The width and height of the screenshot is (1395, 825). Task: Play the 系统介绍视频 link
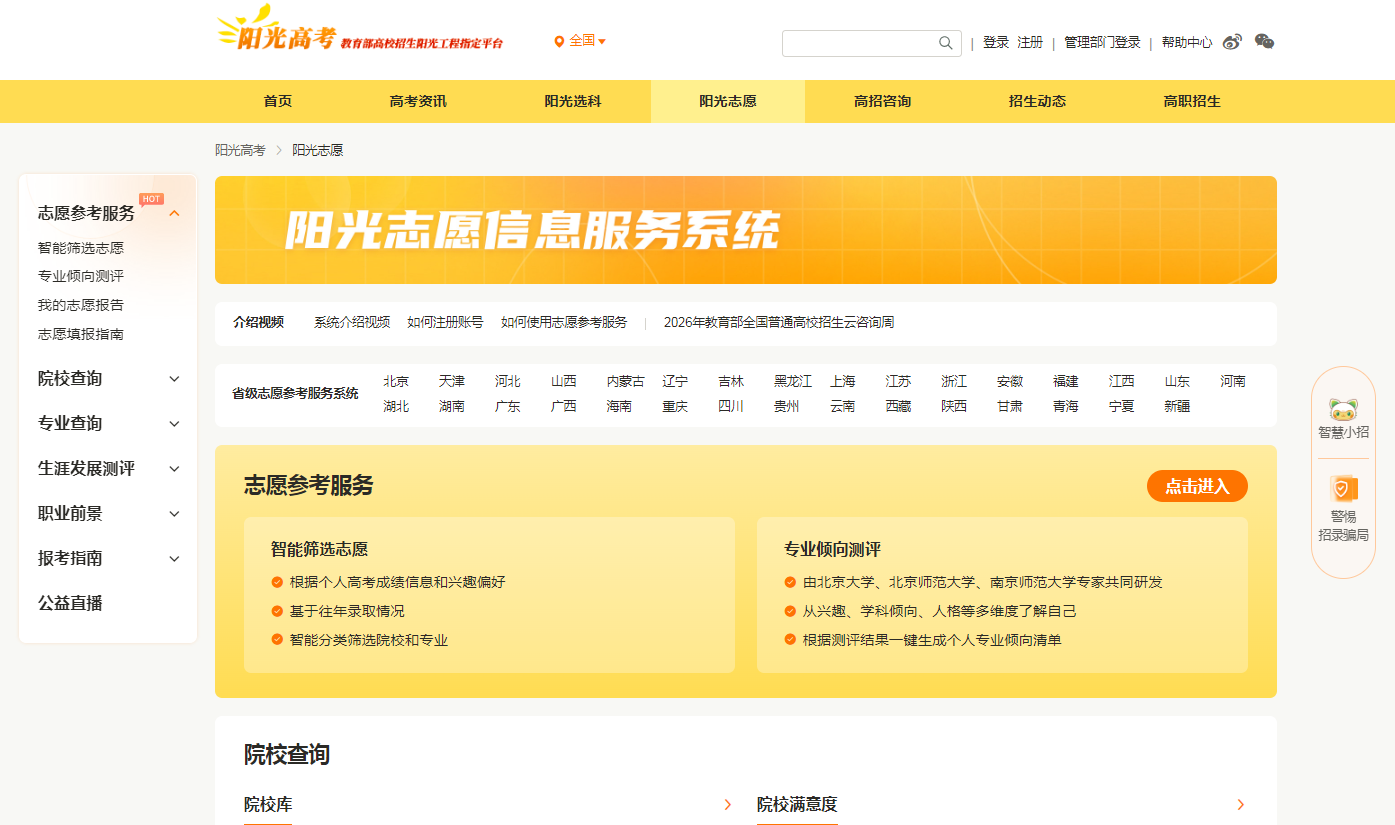352,322
